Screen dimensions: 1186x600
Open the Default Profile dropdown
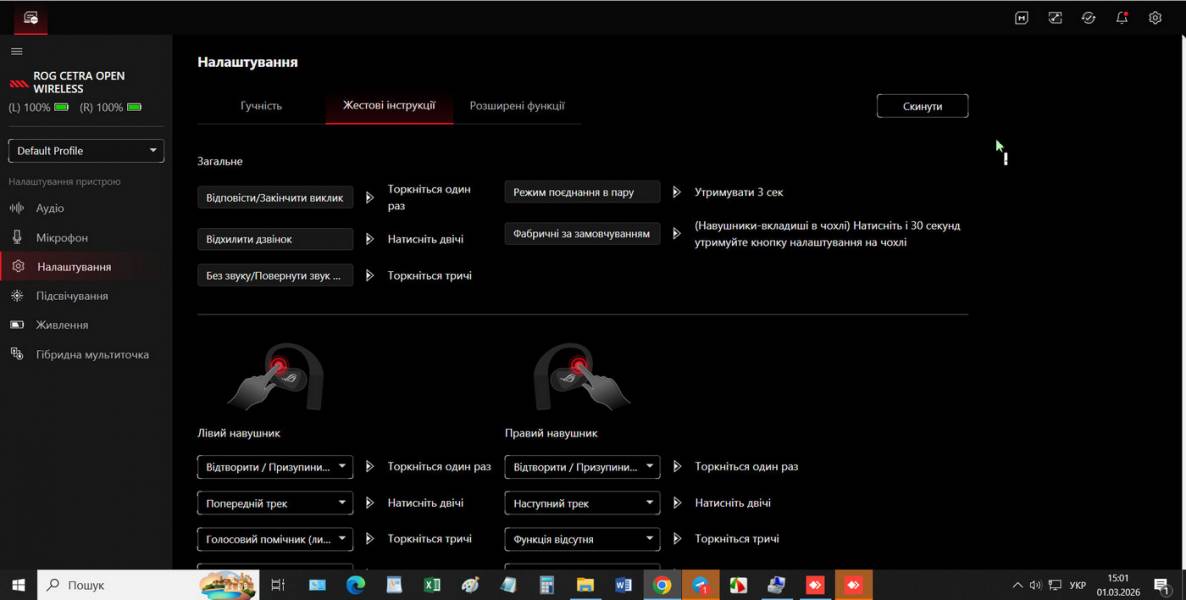click(85, 150)
